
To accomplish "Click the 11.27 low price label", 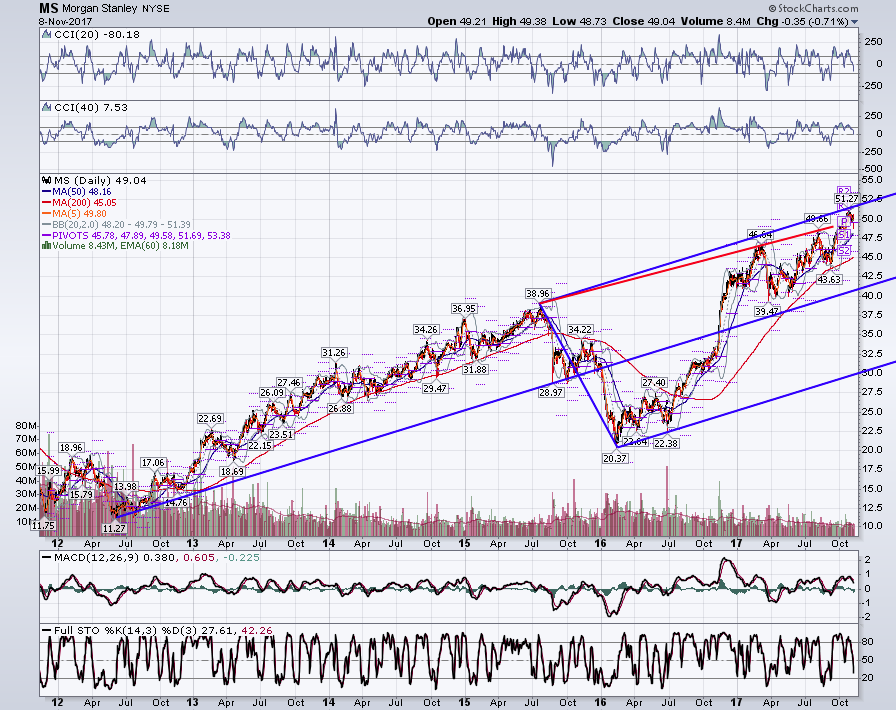I will [x=113, y=528].
